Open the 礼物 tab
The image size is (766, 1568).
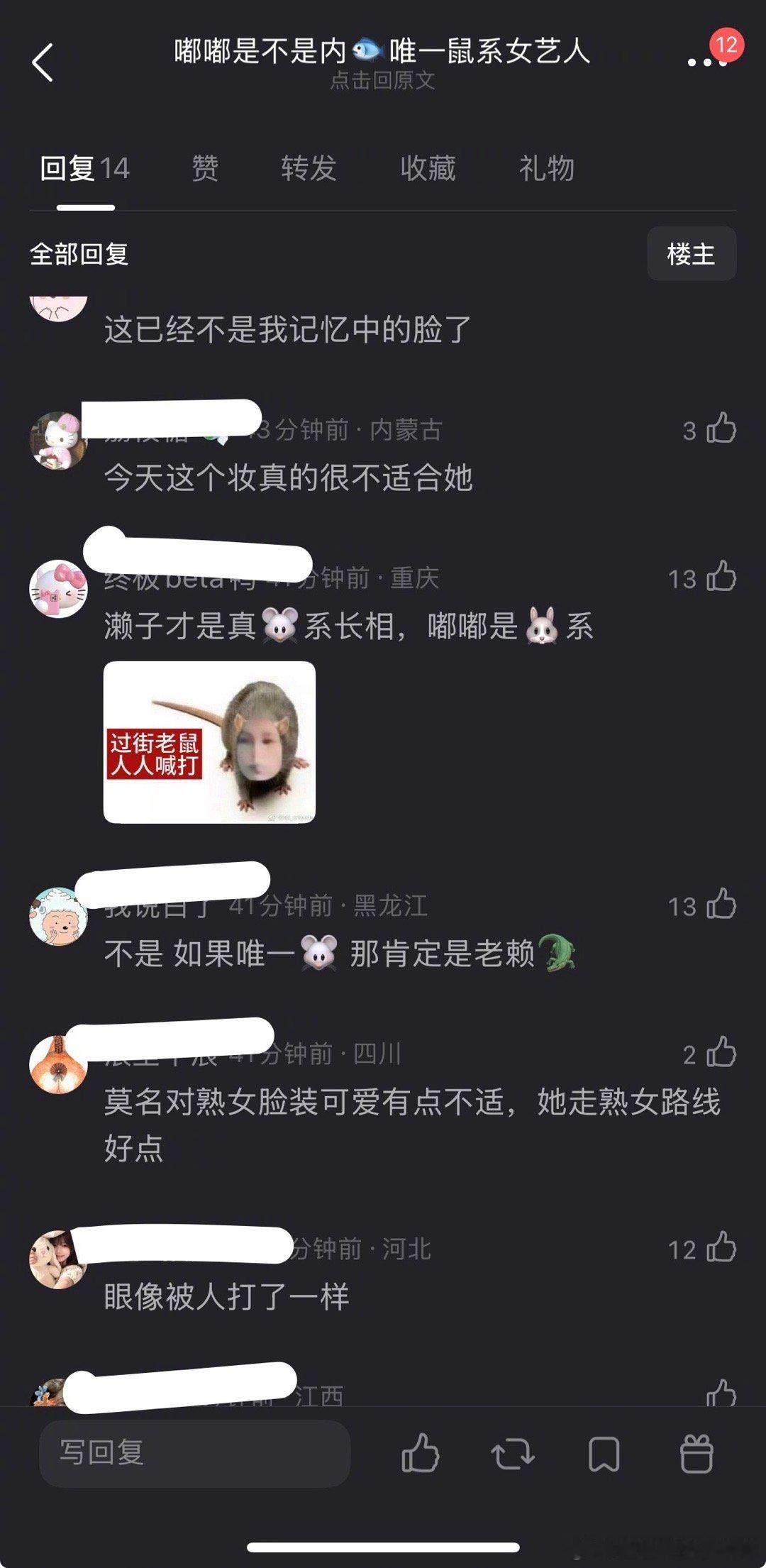pos(546,169)
